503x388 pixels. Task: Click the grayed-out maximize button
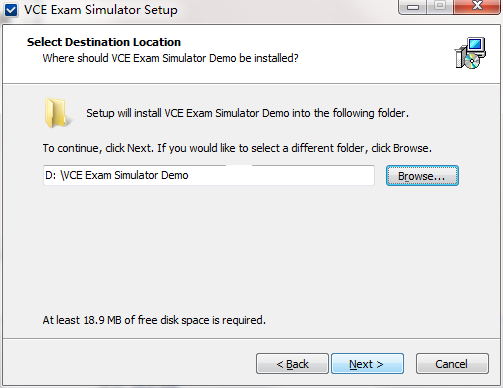tap(440, 6)
